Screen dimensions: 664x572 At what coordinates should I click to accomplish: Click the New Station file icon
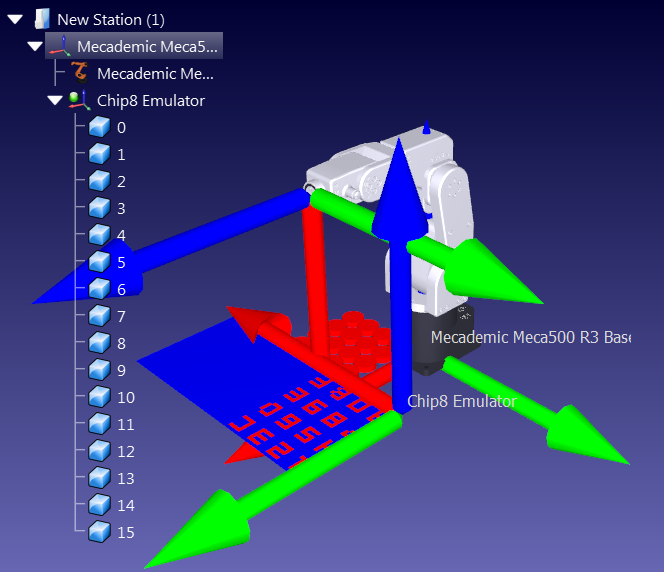click(42, 19)
